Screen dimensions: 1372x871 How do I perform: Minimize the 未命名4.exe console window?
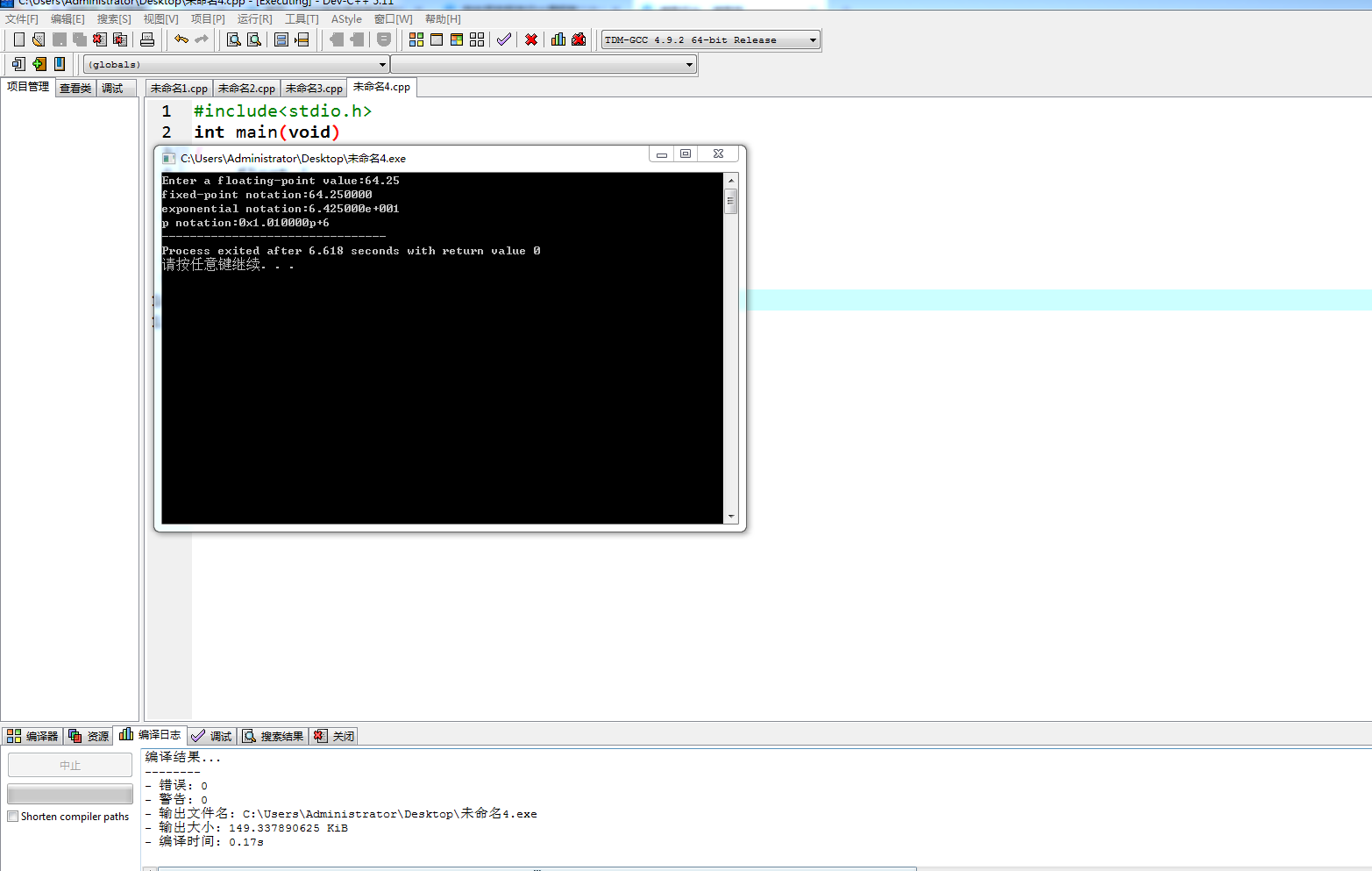click(662, 153)
